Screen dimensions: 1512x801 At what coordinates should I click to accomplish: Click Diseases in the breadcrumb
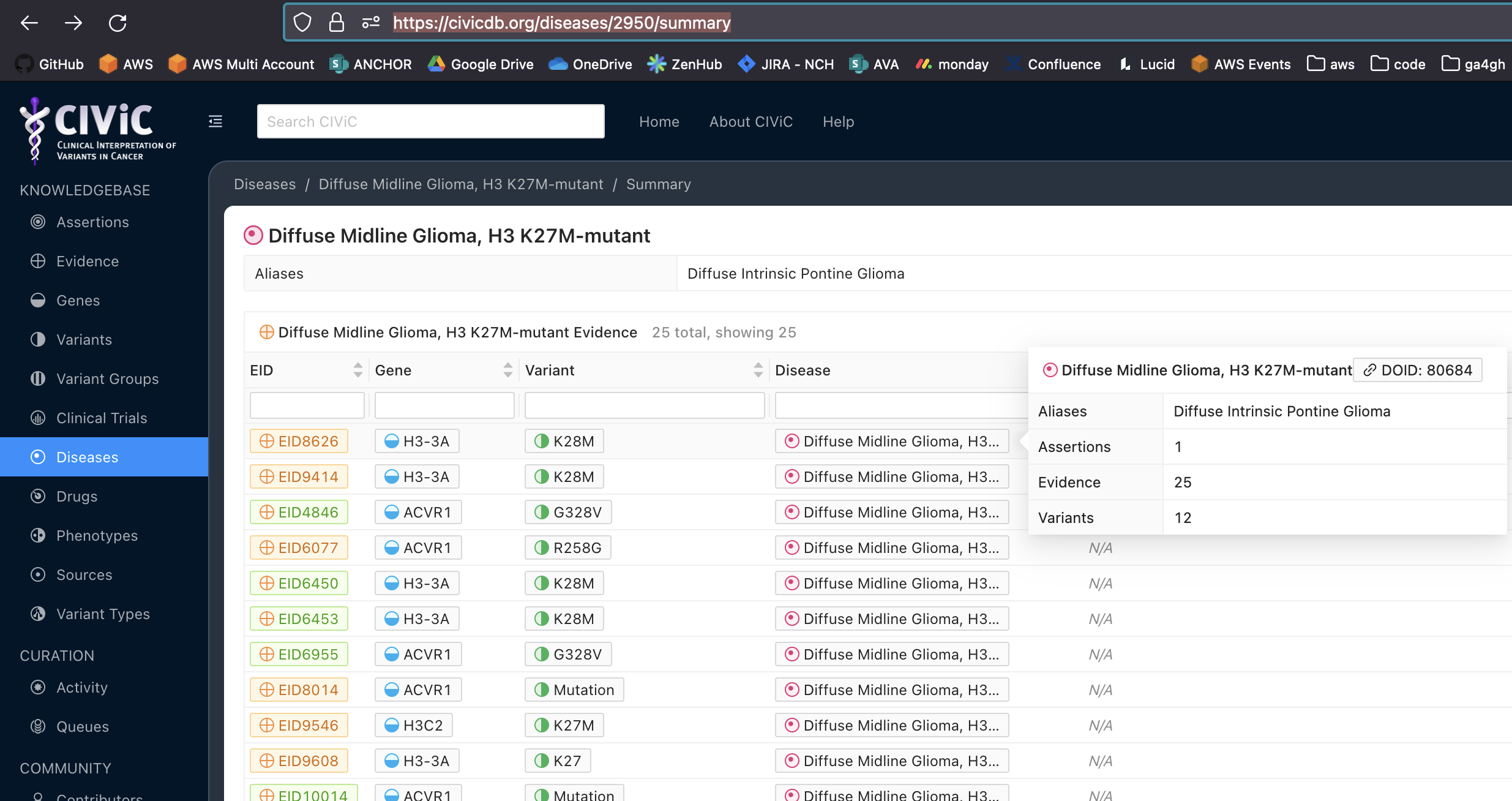264,184
